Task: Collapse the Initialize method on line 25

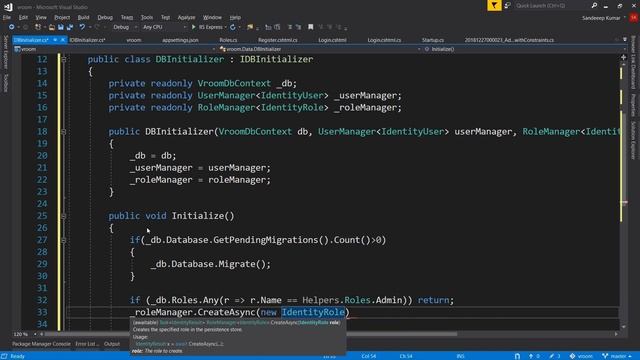Action: pos(64,216)
